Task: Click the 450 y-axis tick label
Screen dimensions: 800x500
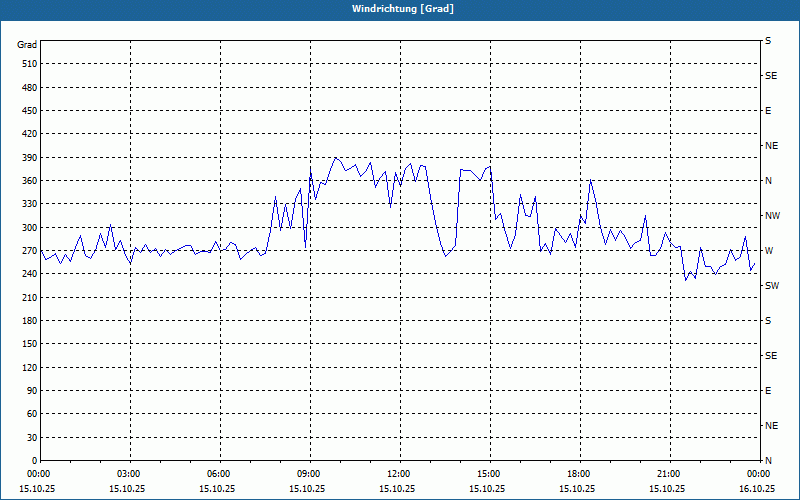Action: click(x=29, y=111)
